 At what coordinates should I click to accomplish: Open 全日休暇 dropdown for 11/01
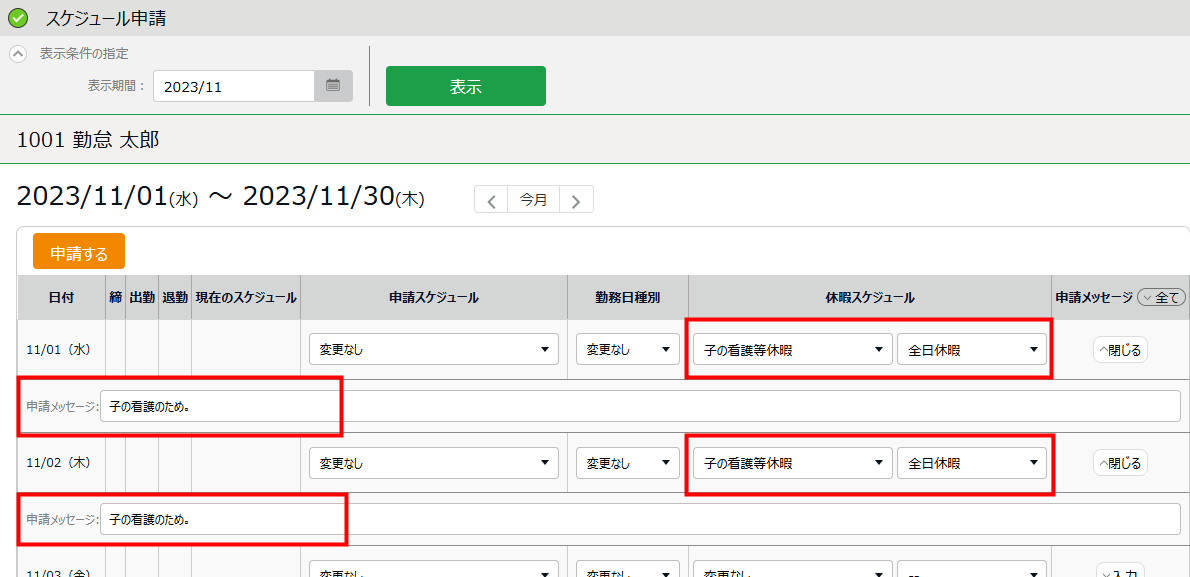[x=971, y=350]
